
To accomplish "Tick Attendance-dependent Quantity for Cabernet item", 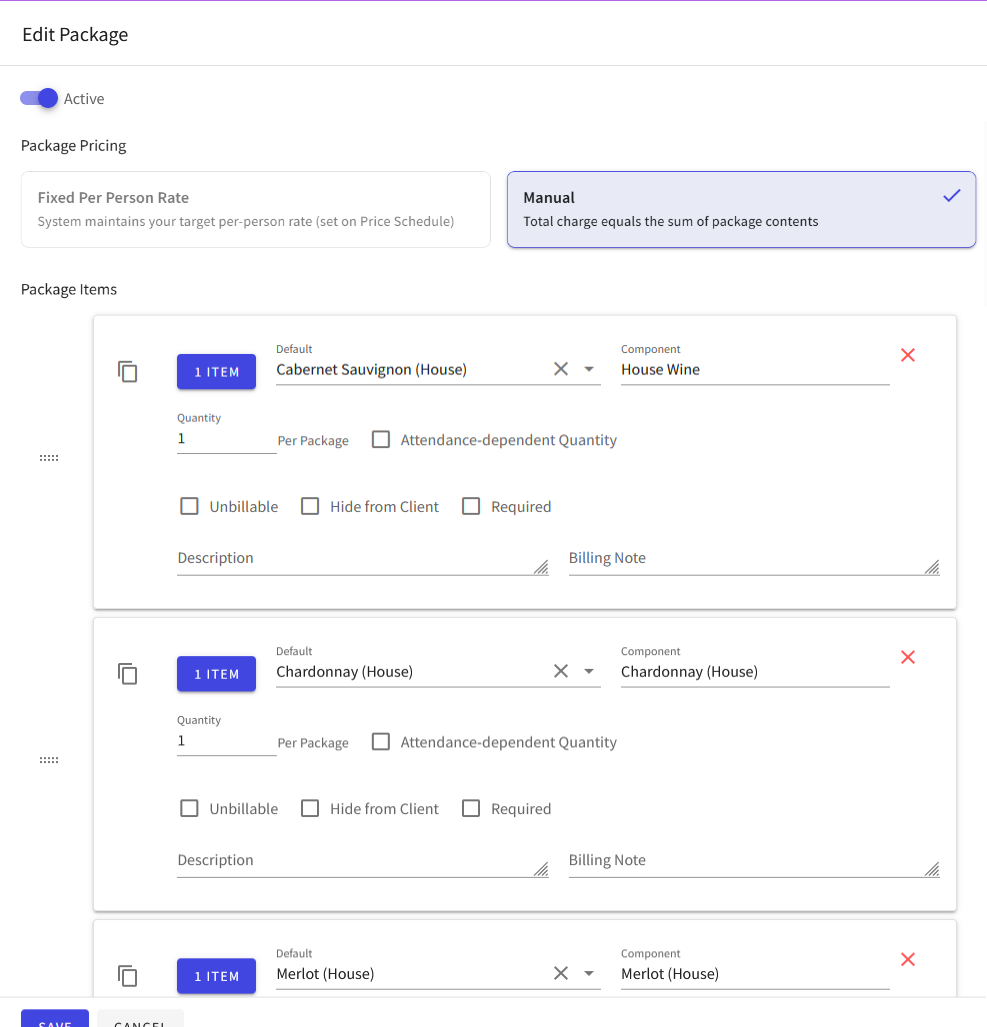I will point(381,439).
